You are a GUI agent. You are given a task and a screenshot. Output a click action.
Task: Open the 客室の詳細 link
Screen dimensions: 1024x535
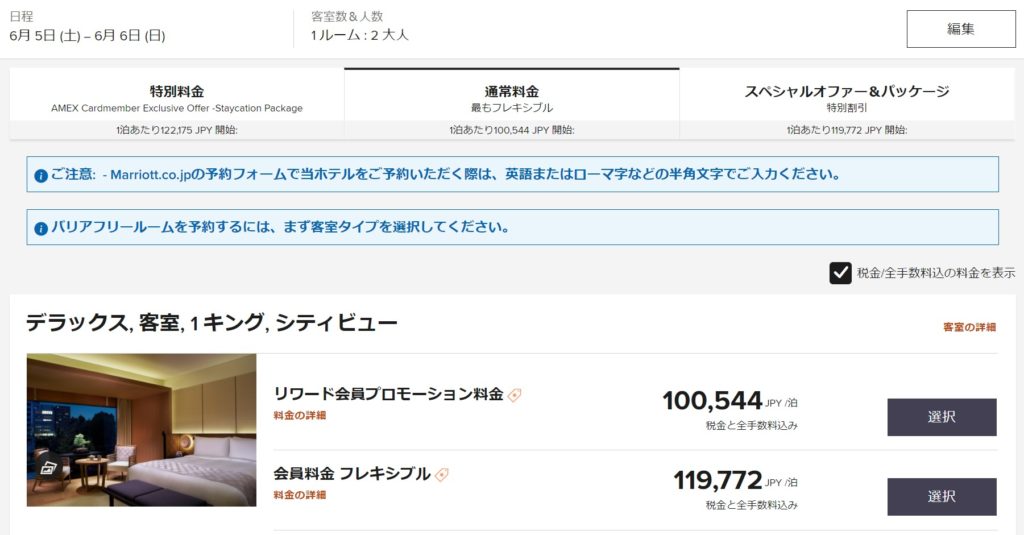(969, 327)
